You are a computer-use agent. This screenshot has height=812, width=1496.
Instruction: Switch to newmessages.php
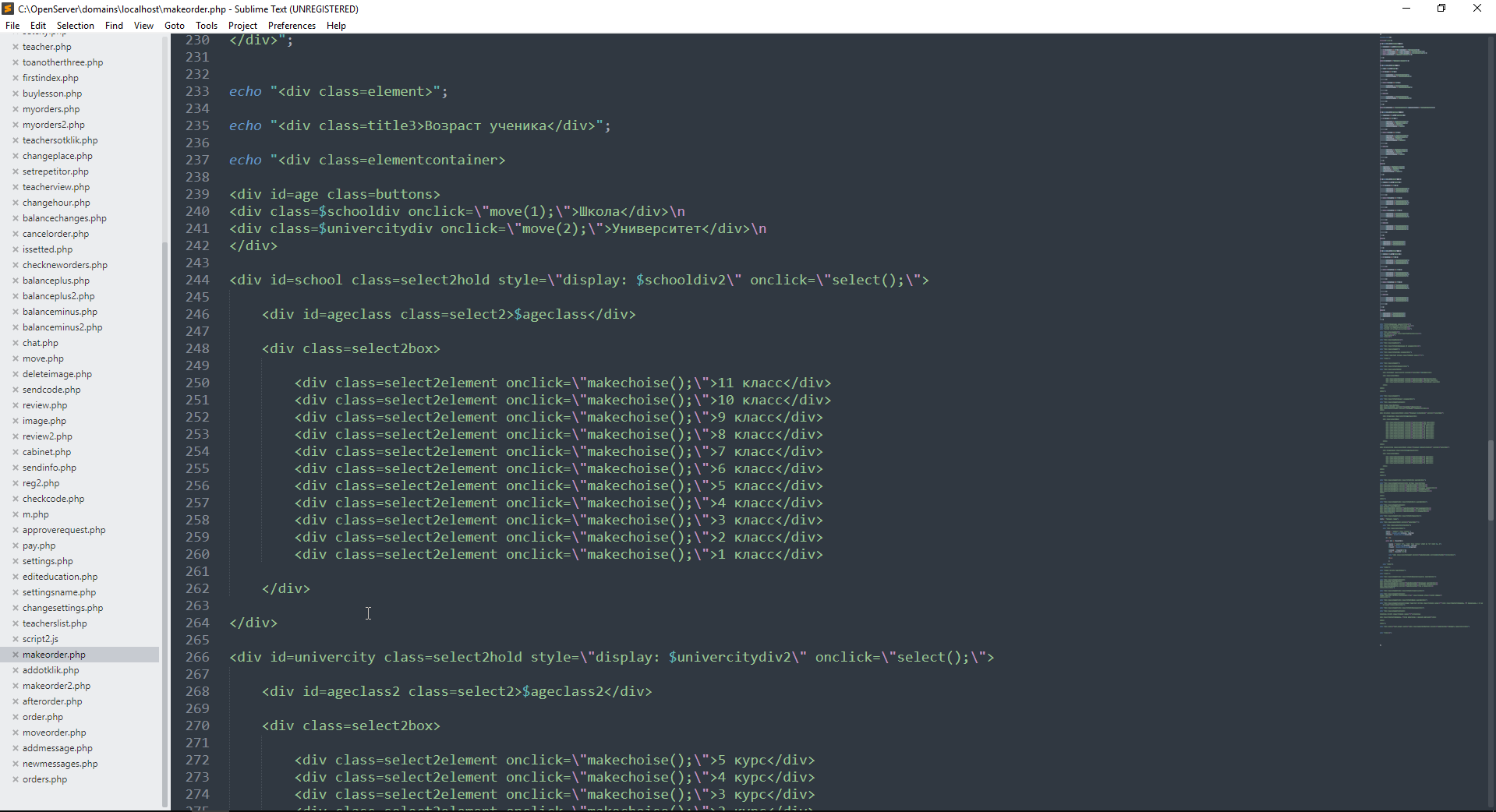[x=60, y=764]
